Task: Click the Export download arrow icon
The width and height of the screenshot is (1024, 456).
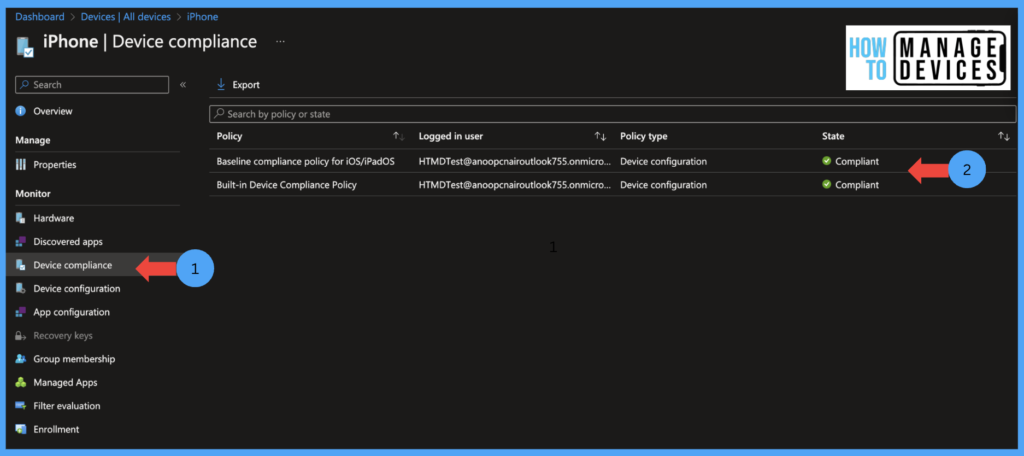Action: pyautogui.click(x=221, y=84)
